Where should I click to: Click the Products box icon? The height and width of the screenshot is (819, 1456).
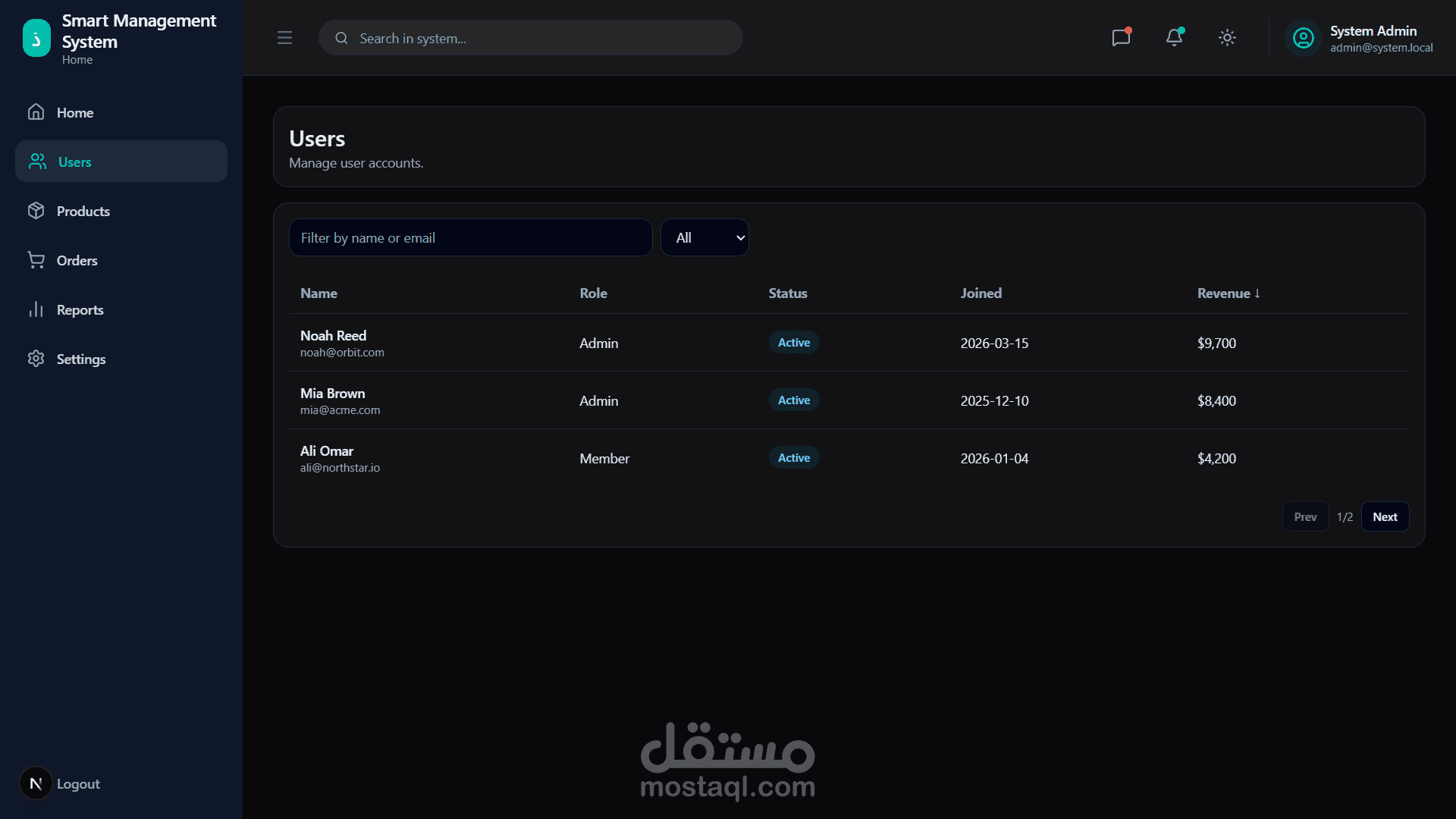pyautogui.click(x=36, y=211)
